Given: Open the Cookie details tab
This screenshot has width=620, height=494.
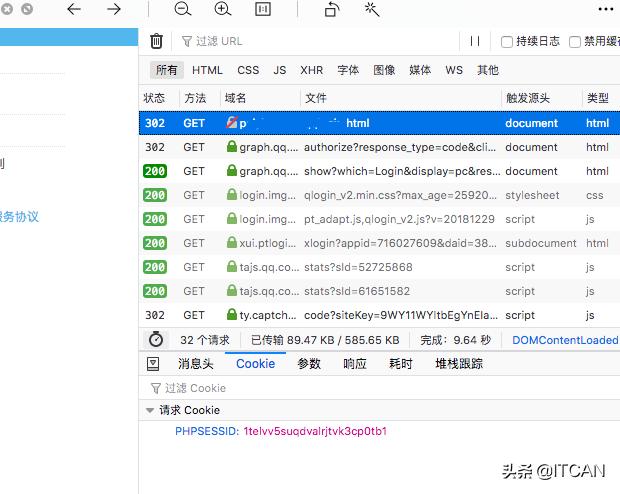Looking at the screenshot, I should 255,363.
